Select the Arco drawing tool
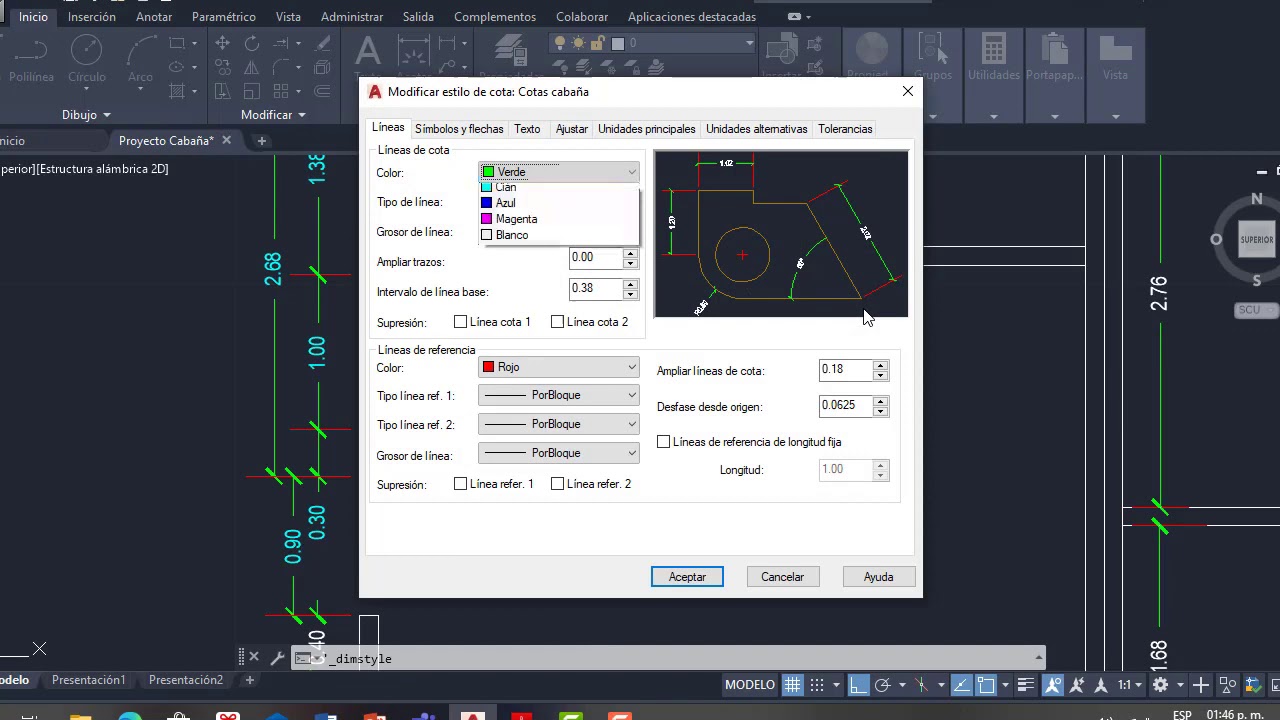1280x720 pixels. (x=141, y=60)
